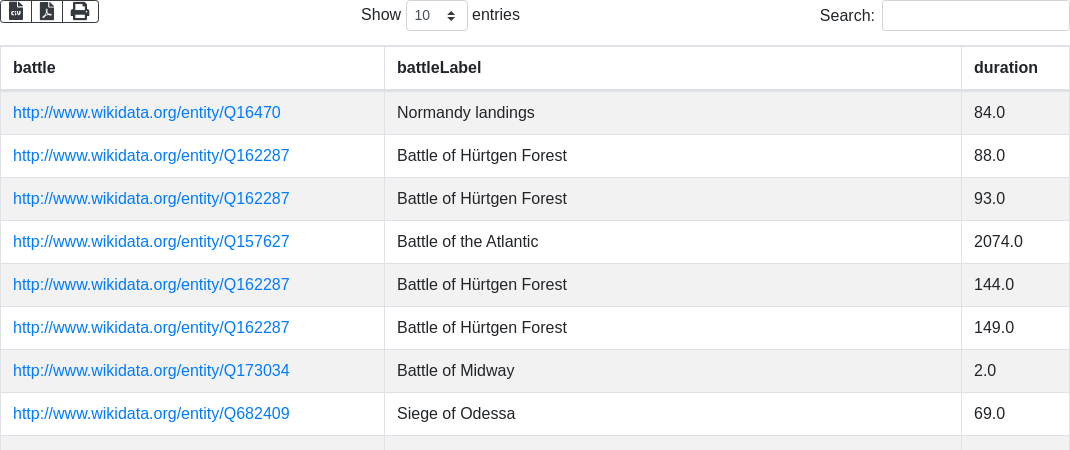Open the Show entries count dropdown

[436, 15]
